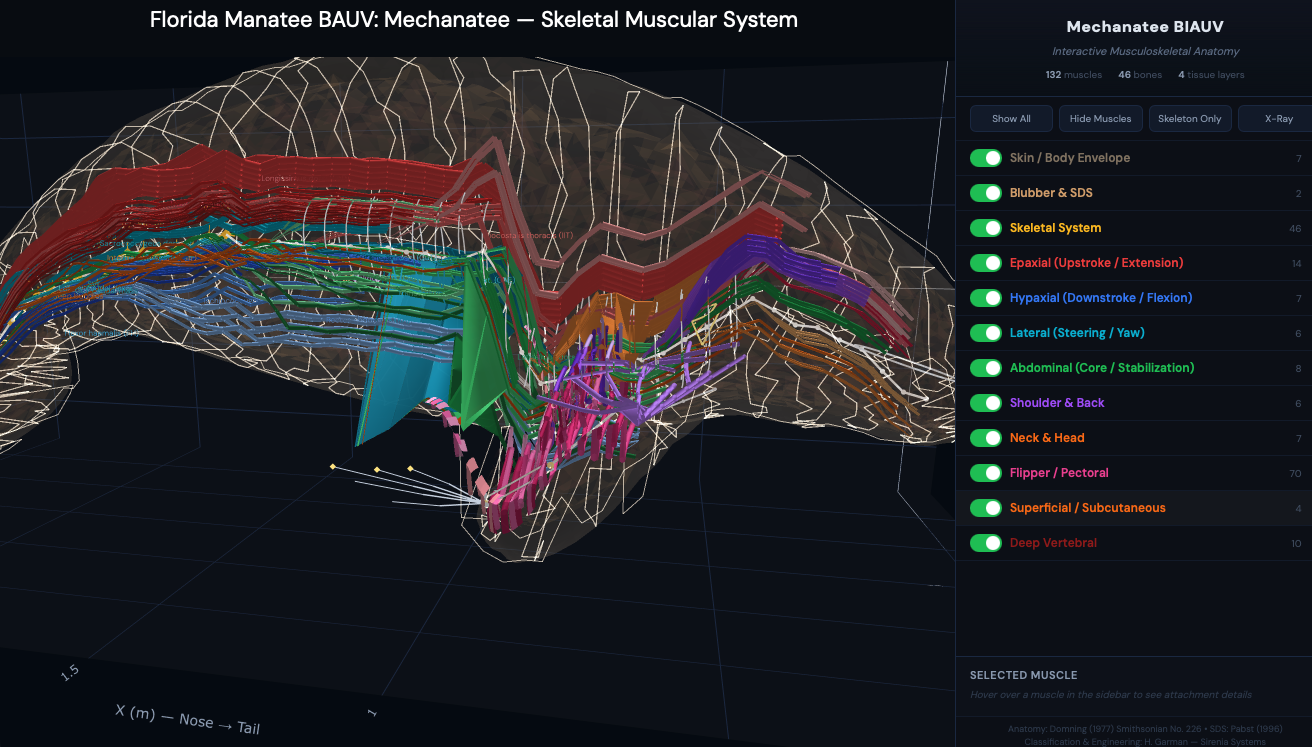Click the Deep Vertebral label
This screenshot has height=747, width=1312.
click(1053, 543)
